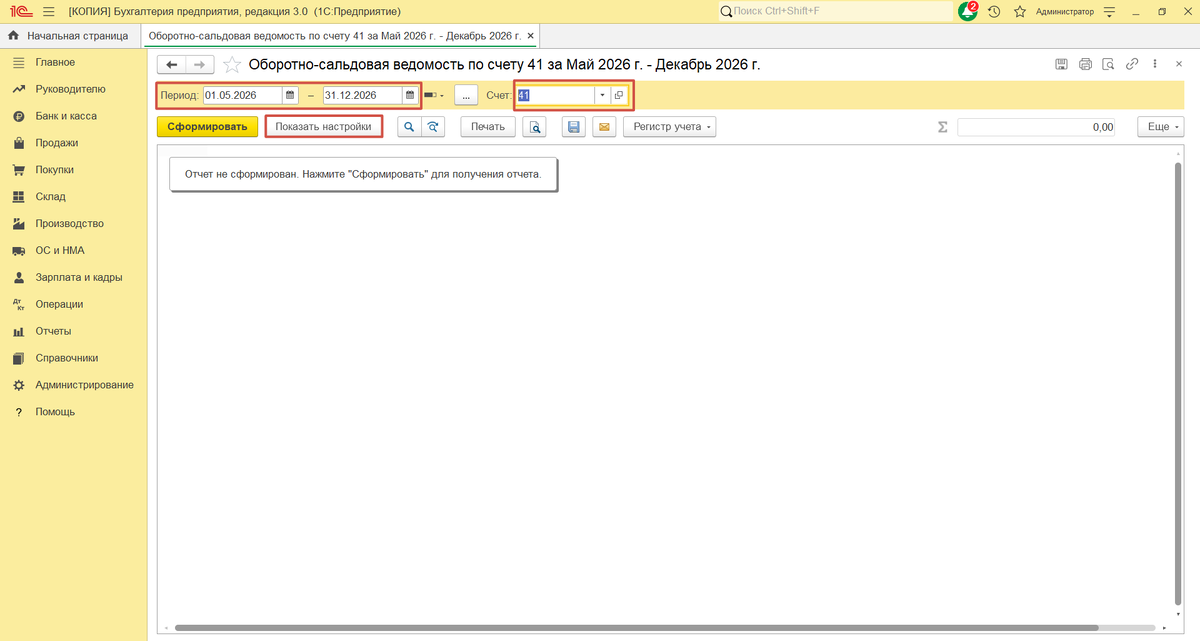Open notifications bell with badge 2
The width and height of the screenshot is (1200, 641).
point(967,11)
